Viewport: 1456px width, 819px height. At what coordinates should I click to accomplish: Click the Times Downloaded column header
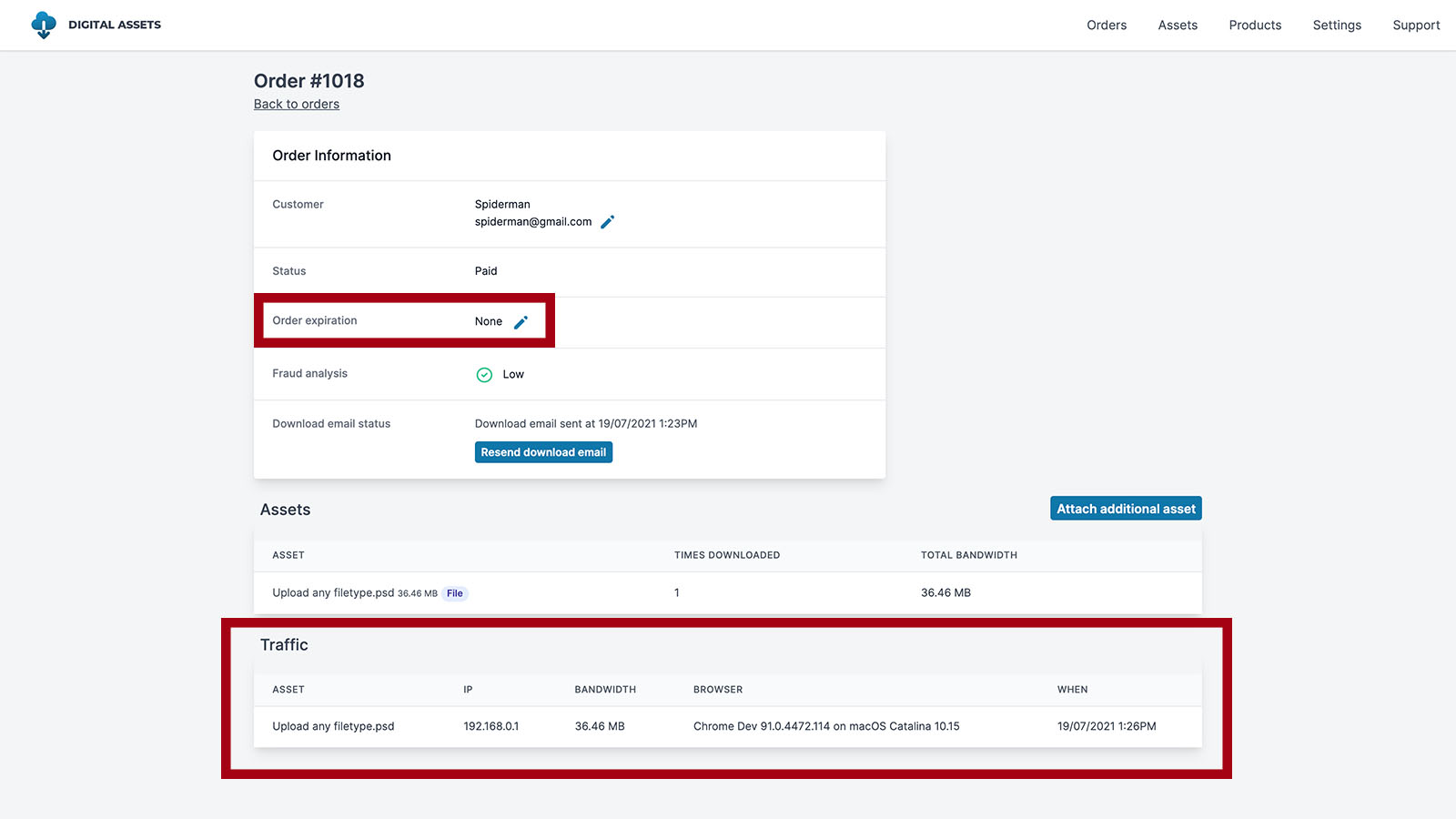point(726,555)
